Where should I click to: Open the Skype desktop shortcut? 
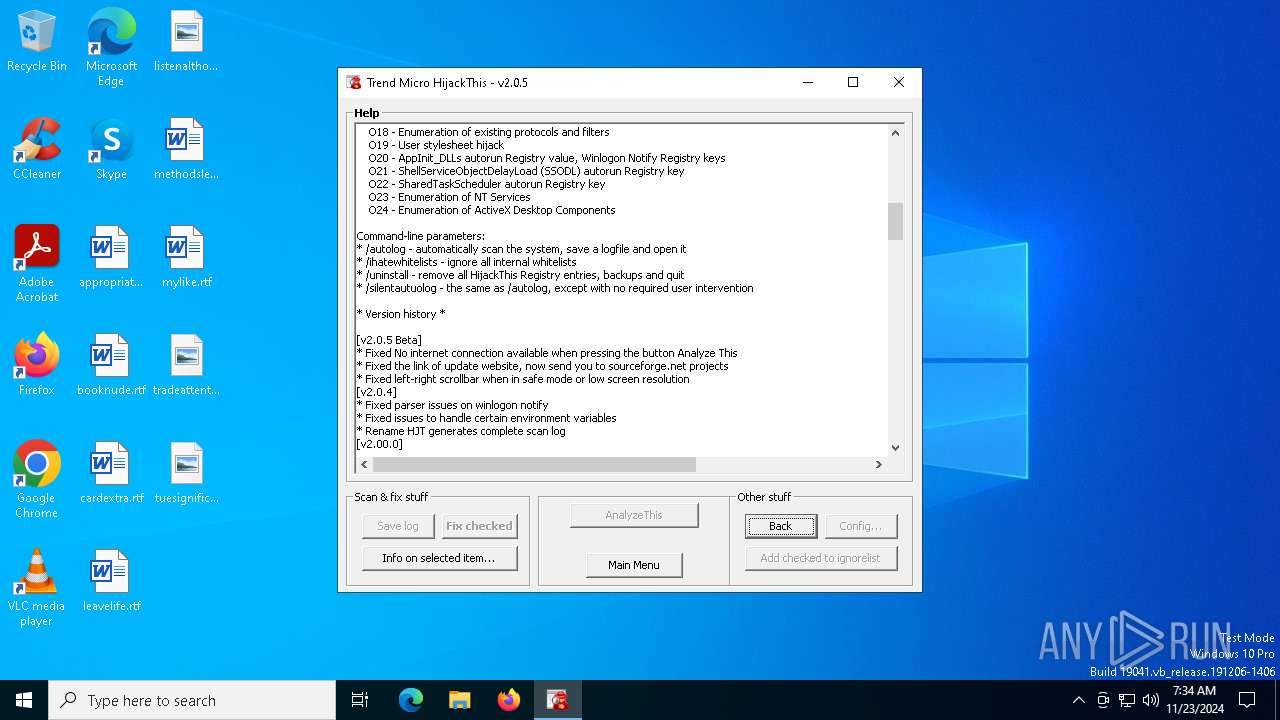click(x=111, y=150)
